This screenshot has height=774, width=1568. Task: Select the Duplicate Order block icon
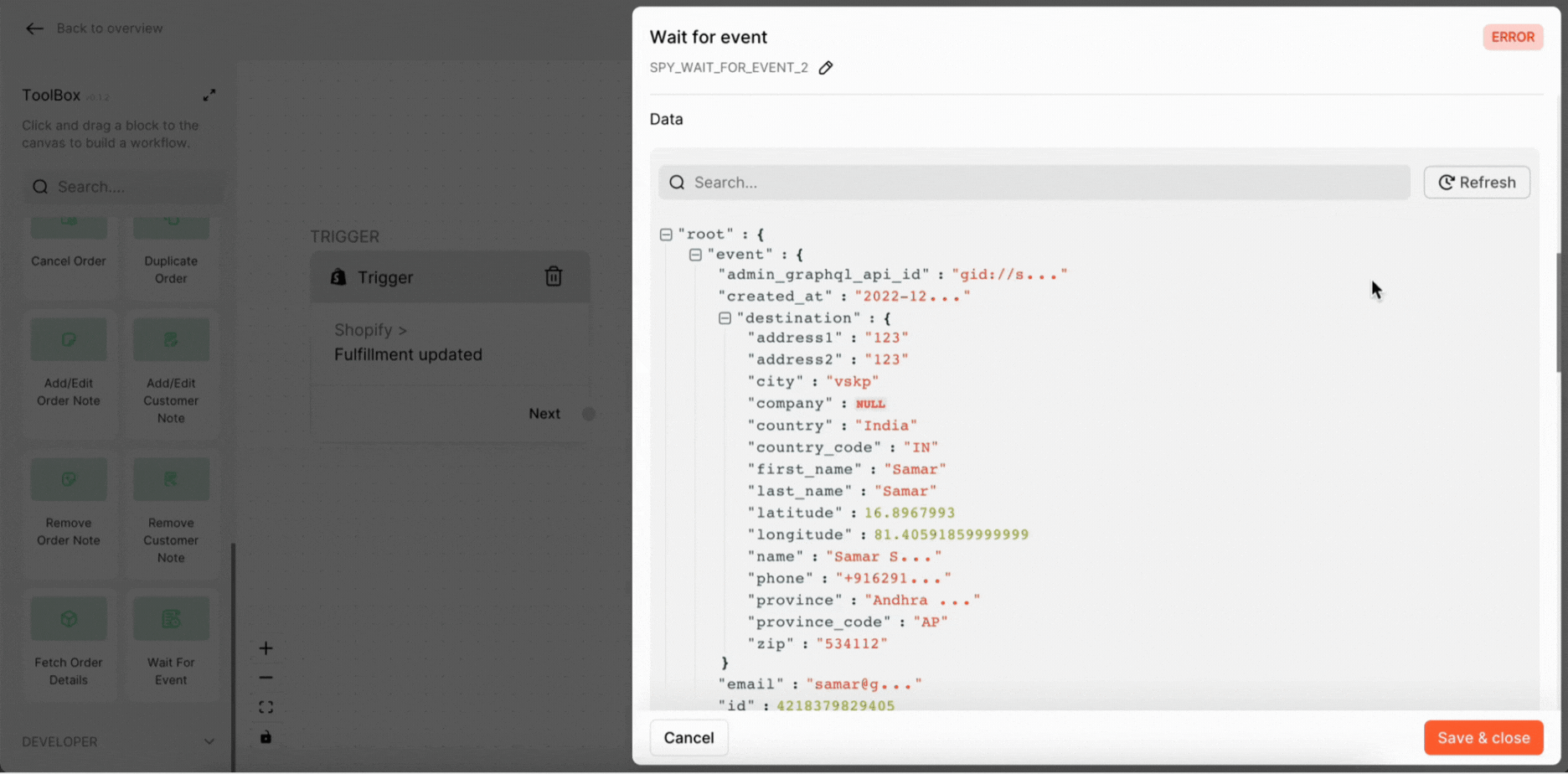click(x=171, y=226)
